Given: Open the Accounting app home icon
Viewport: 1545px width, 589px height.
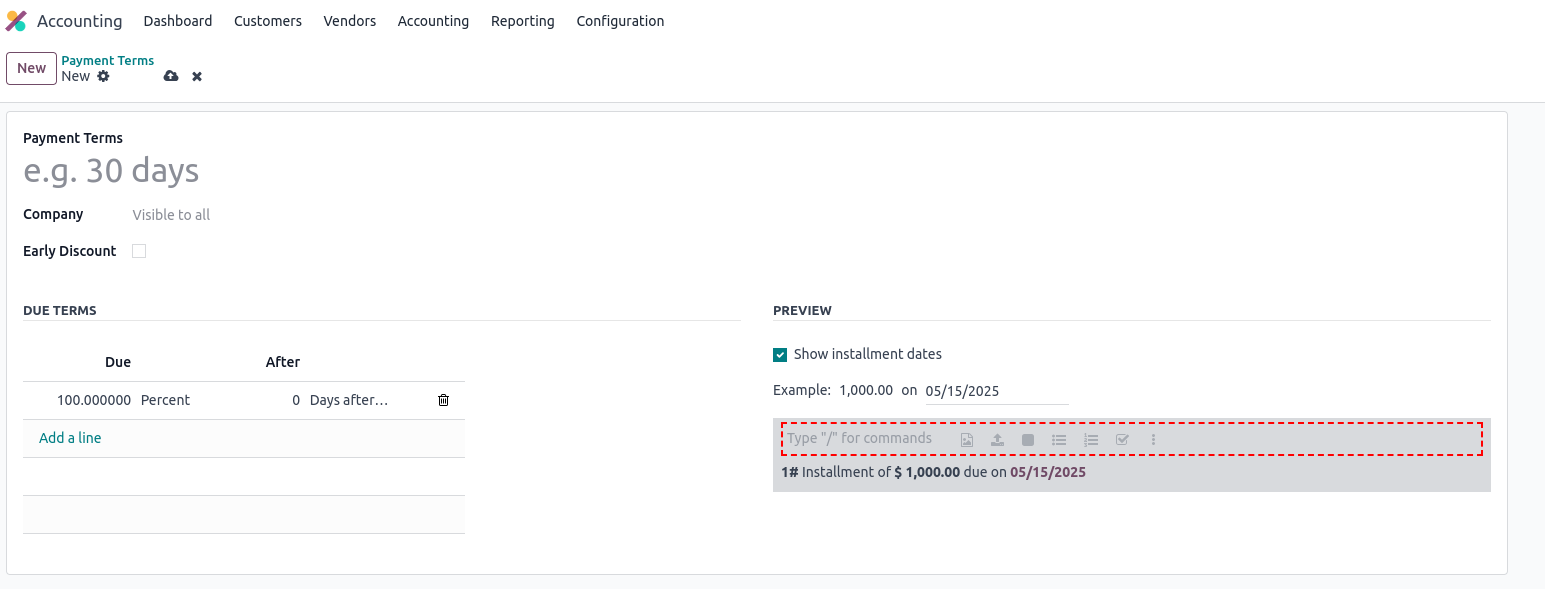Looking at the screenshot, I should tap(16, 21).
